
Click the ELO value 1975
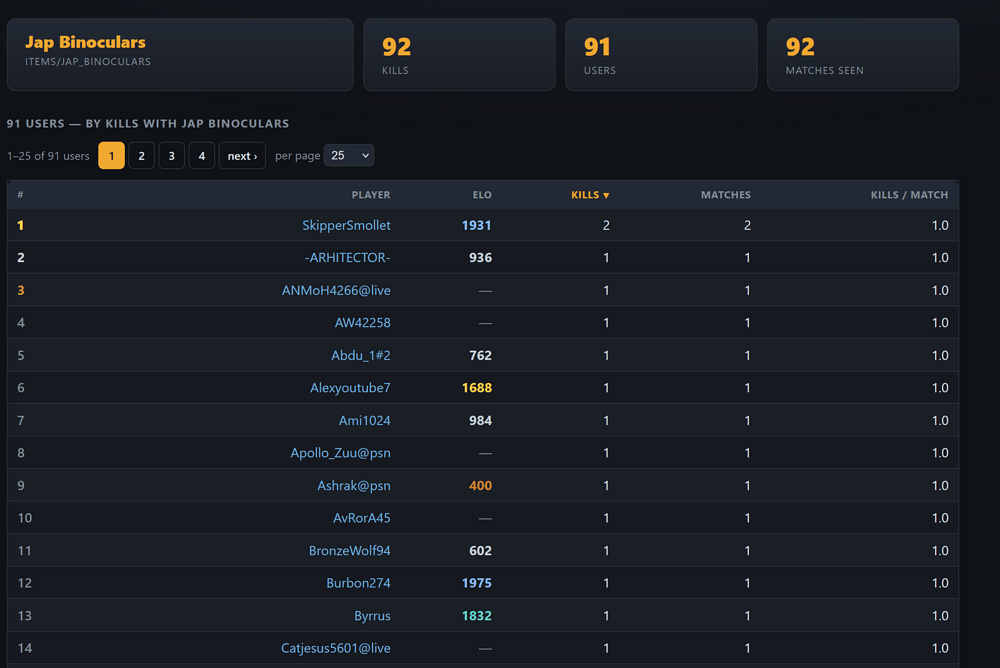tap(476, 583)
